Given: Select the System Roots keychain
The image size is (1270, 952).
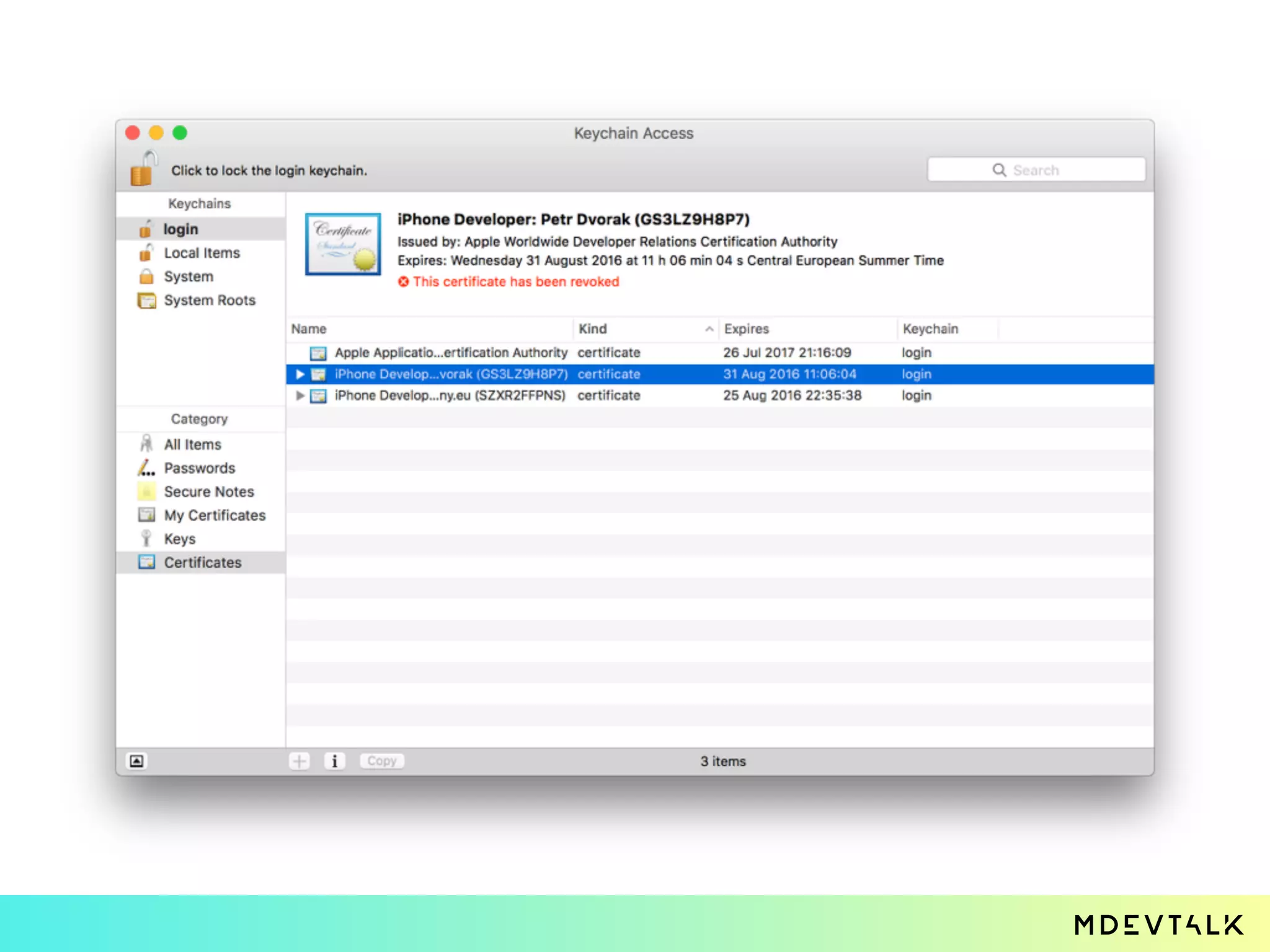Looking at the screenshot, I should point(209,301).
